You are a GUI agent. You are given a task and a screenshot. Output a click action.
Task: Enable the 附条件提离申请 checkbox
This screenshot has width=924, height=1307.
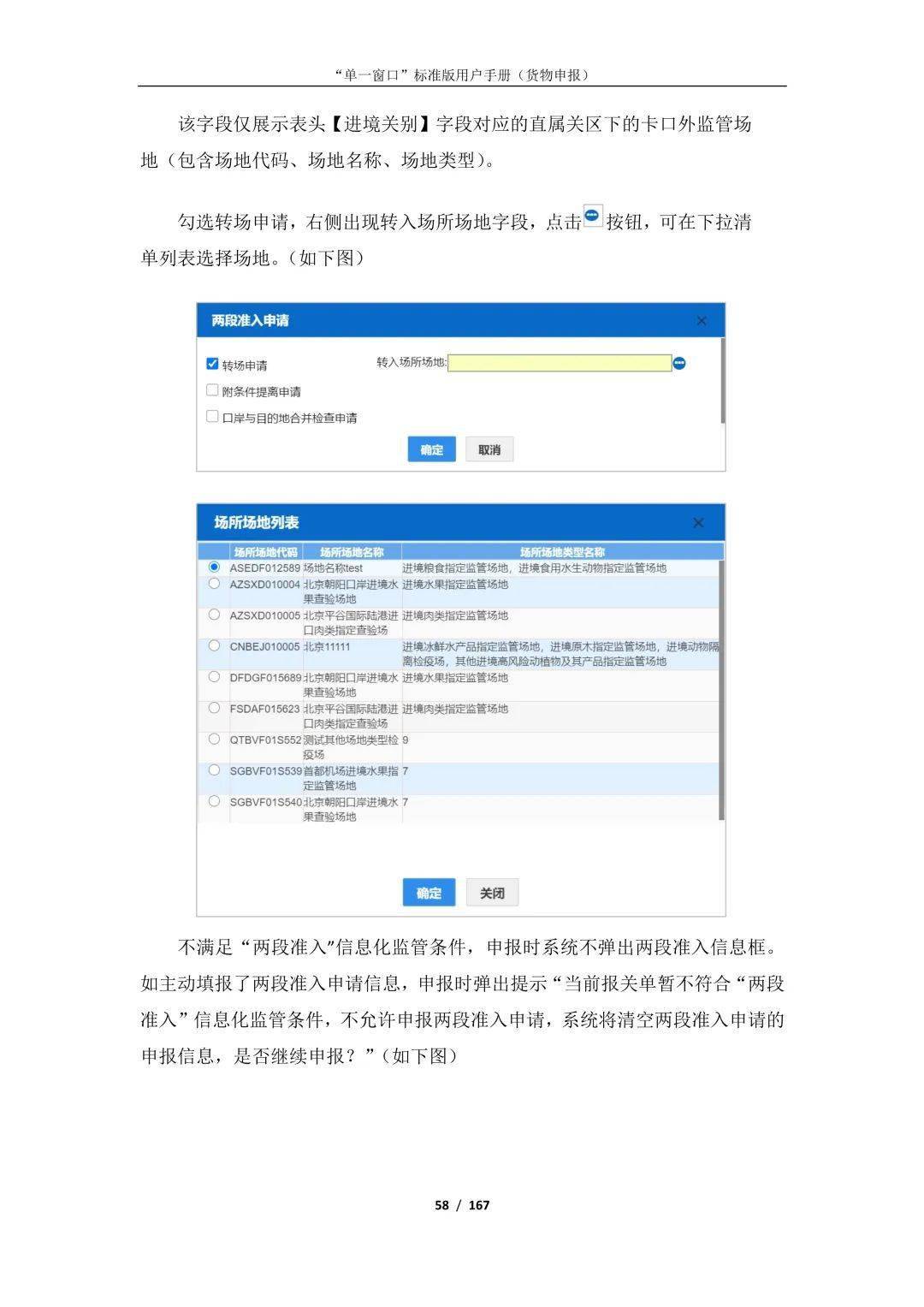212,390
